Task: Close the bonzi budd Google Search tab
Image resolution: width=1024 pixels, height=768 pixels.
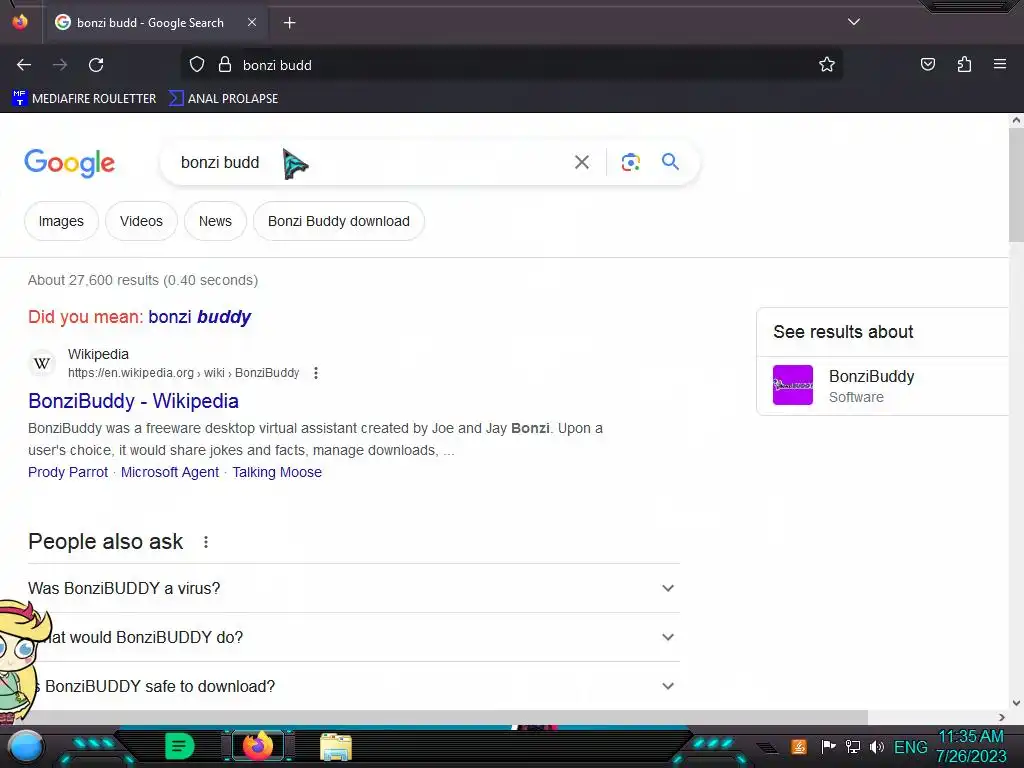Action: (252, 22)
